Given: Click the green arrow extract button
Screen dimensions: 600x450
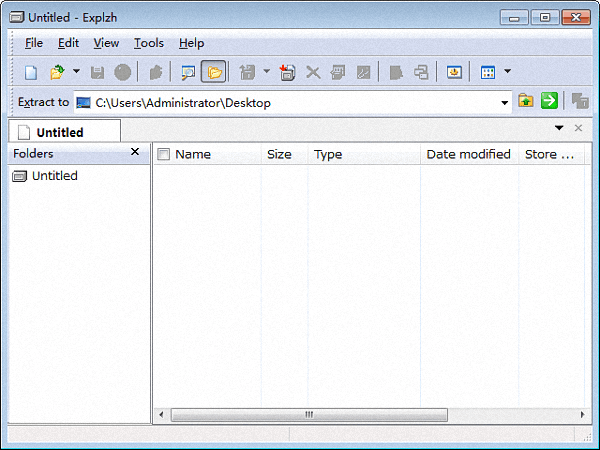Looking at the screenshot, I should pyautogui.click(x=549, y=101).
